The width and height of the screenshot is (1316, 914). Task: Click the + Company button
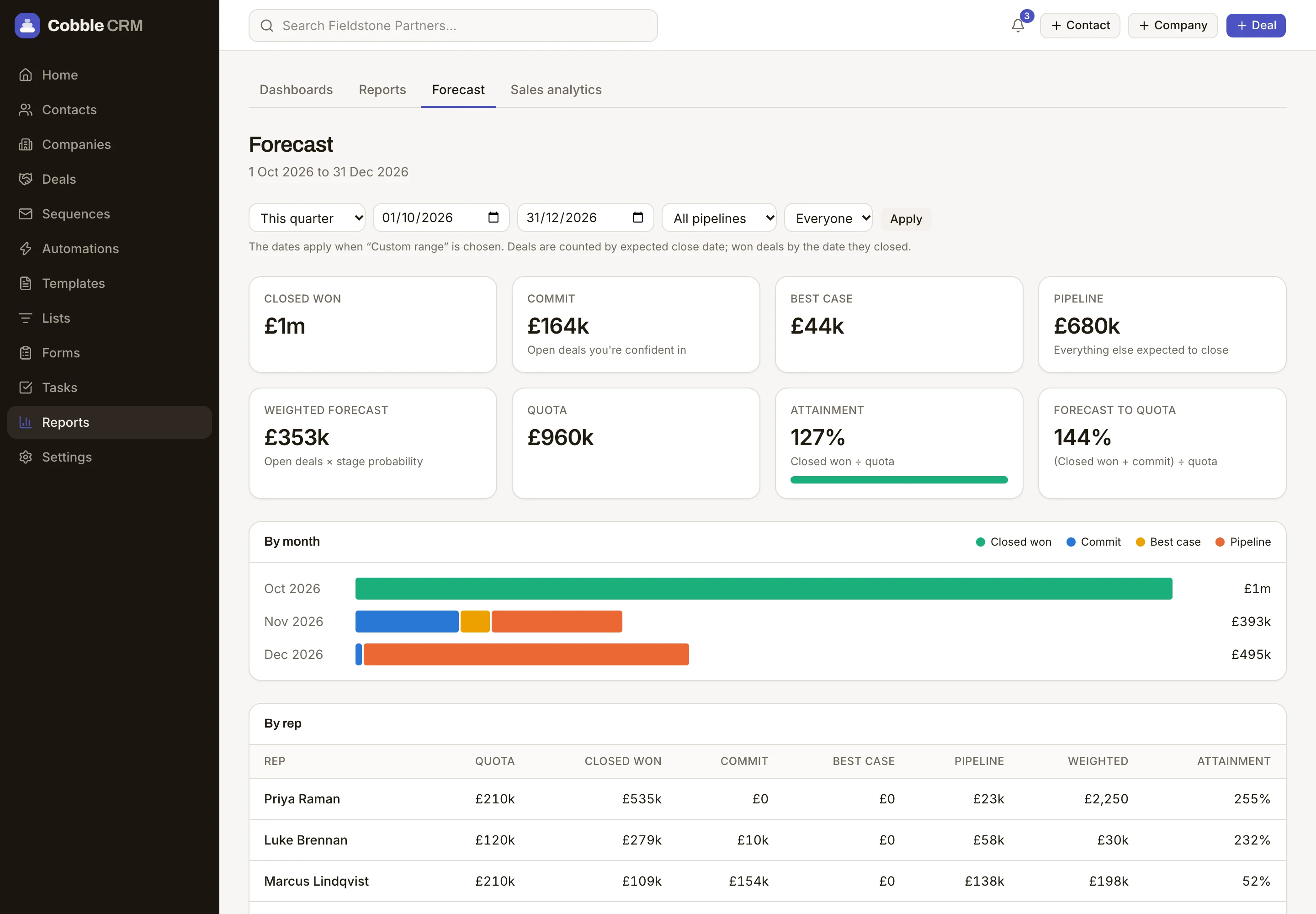pyautogui.click(x=1173, y=26)
